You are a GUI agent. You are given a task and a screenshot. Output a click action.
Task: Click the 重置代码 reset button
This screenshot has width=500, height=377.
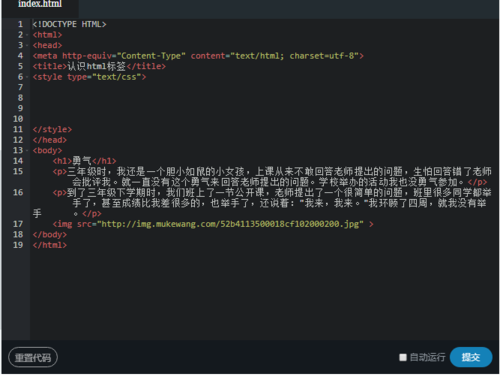(33, 357)
